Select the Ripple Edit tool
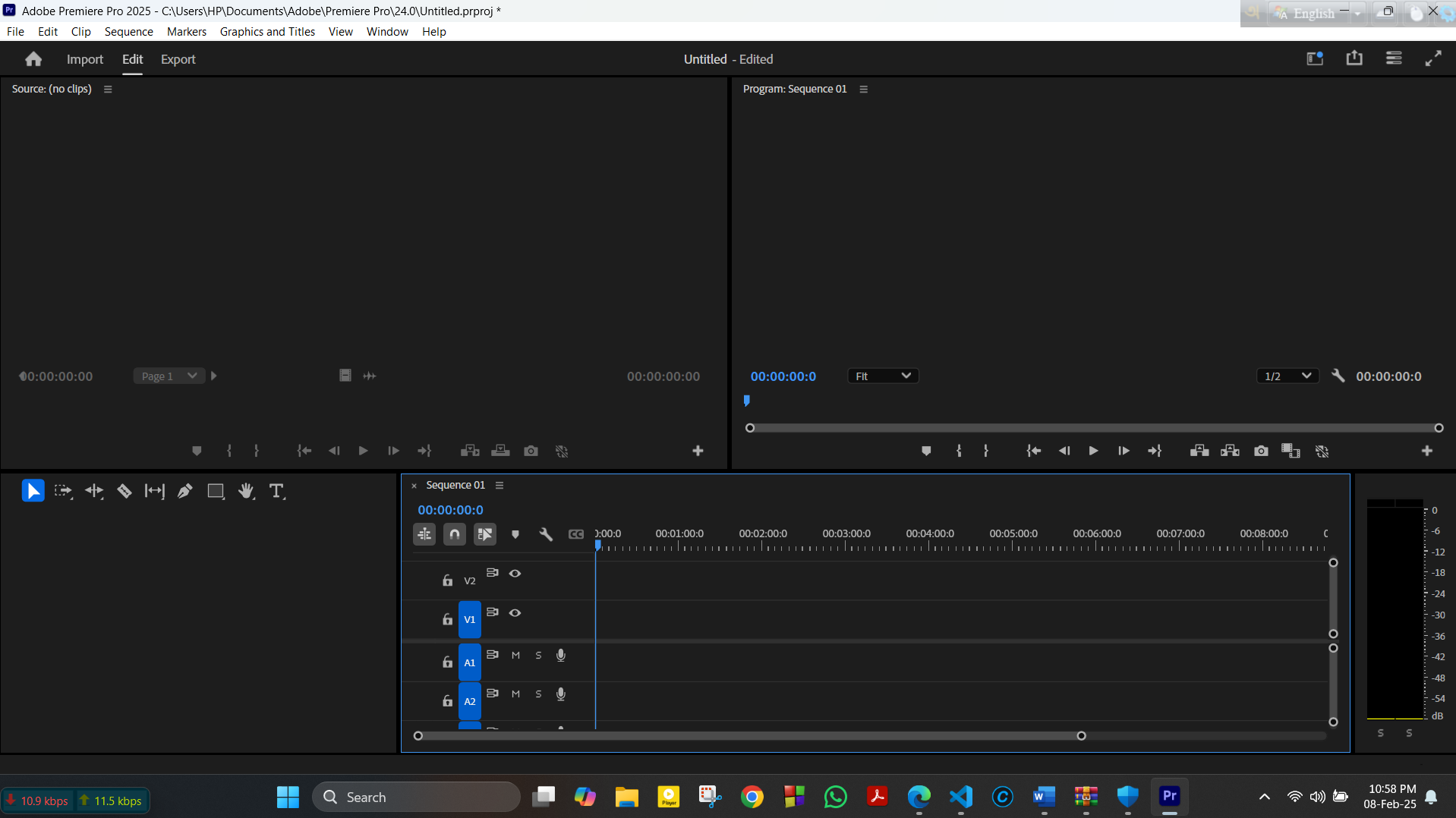Image resolution: width=1456 pixels, height=818 pixels. (x=94, y=491)
